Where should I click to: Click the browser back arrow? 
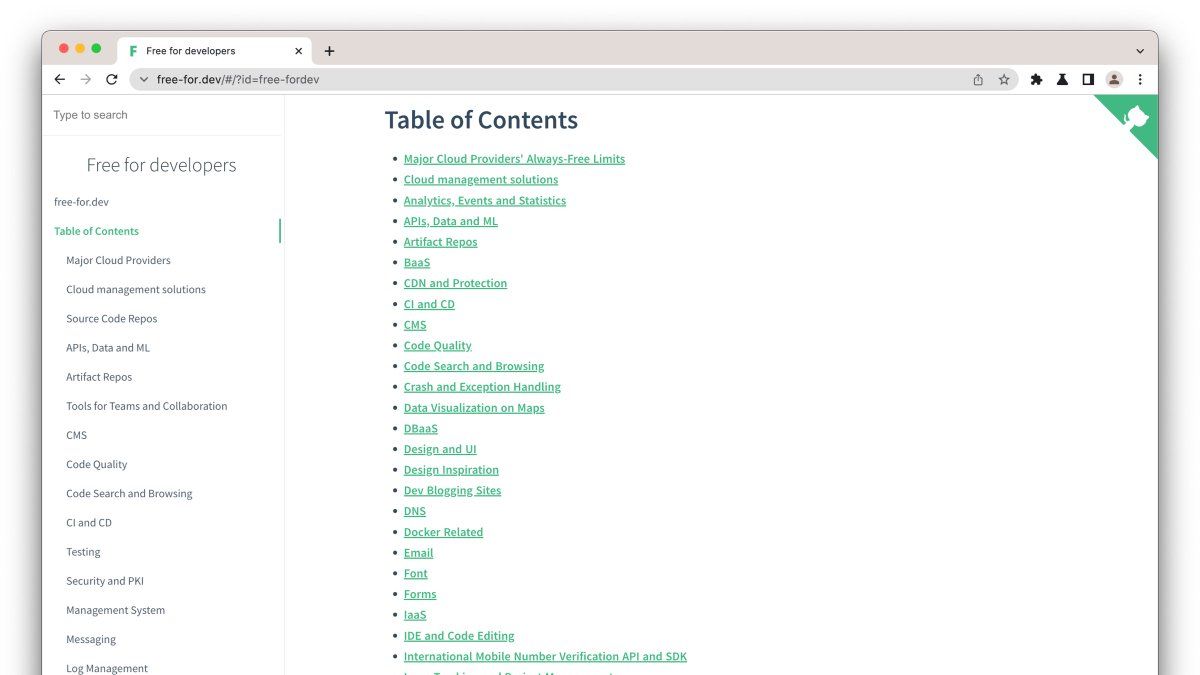click(x=60, y=80)
